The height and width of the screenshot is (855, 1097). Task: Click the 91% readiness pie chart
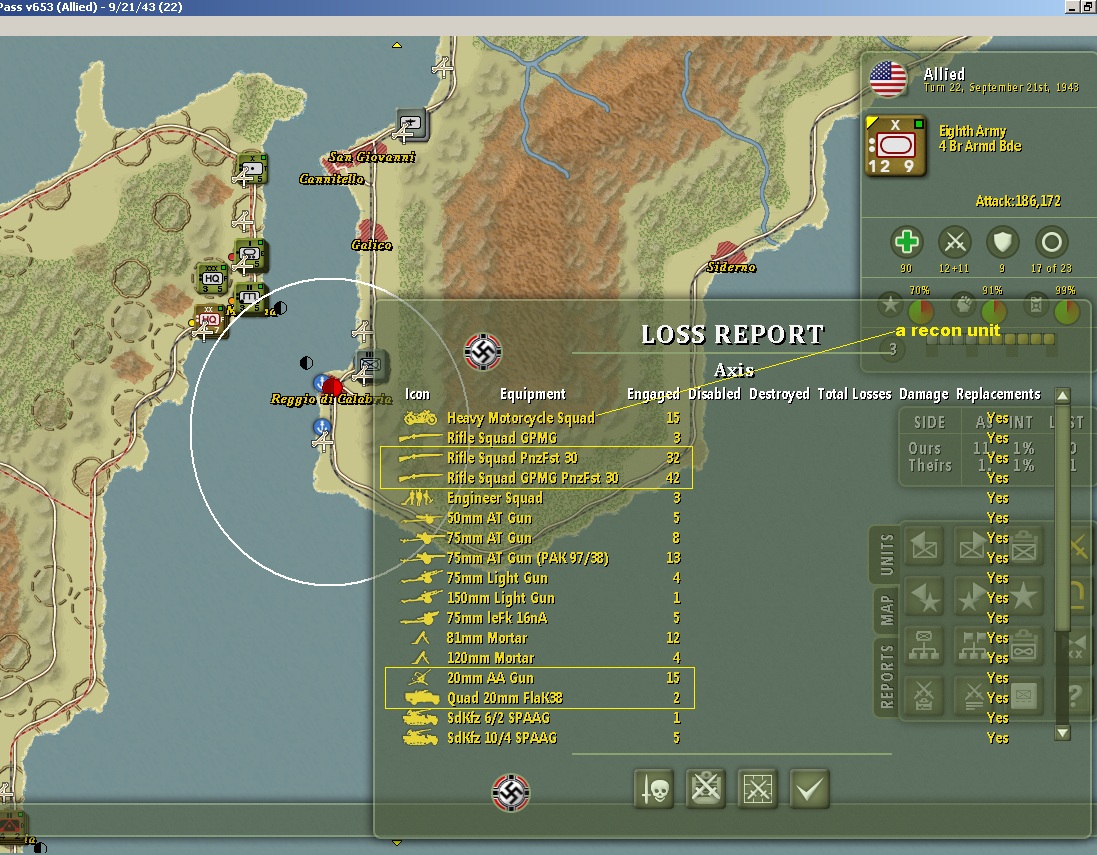[x=993, y=312]
